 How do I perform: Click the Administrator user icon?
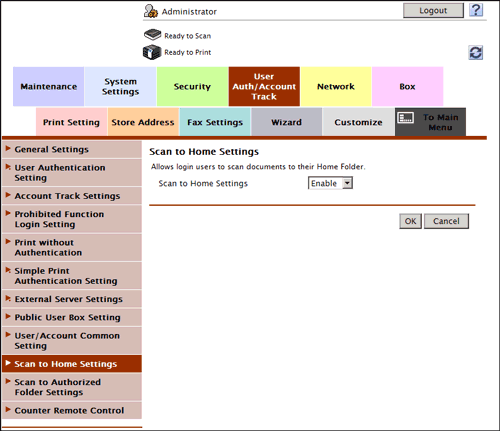[151, 11]
